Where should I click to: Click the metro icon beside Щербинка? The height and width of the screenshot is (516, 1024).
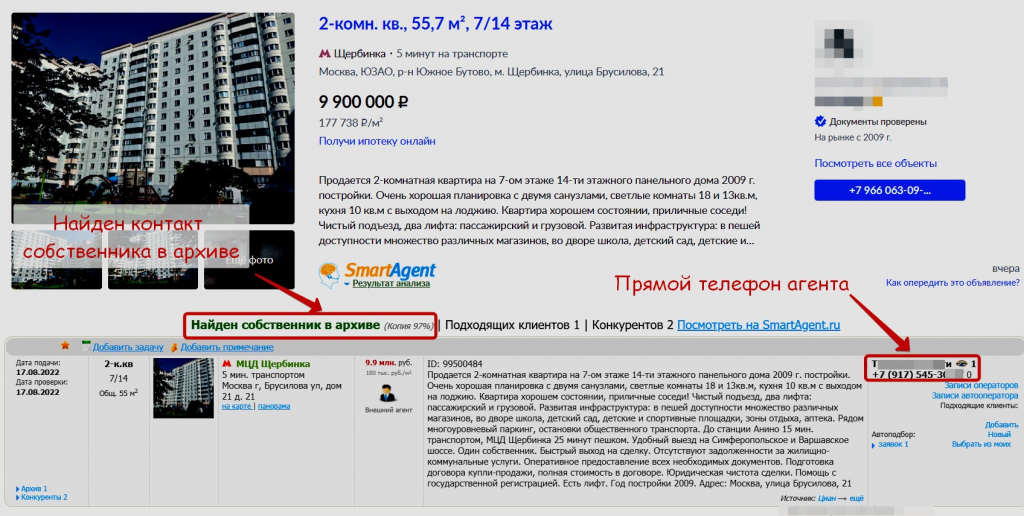(x=324, y=54)
